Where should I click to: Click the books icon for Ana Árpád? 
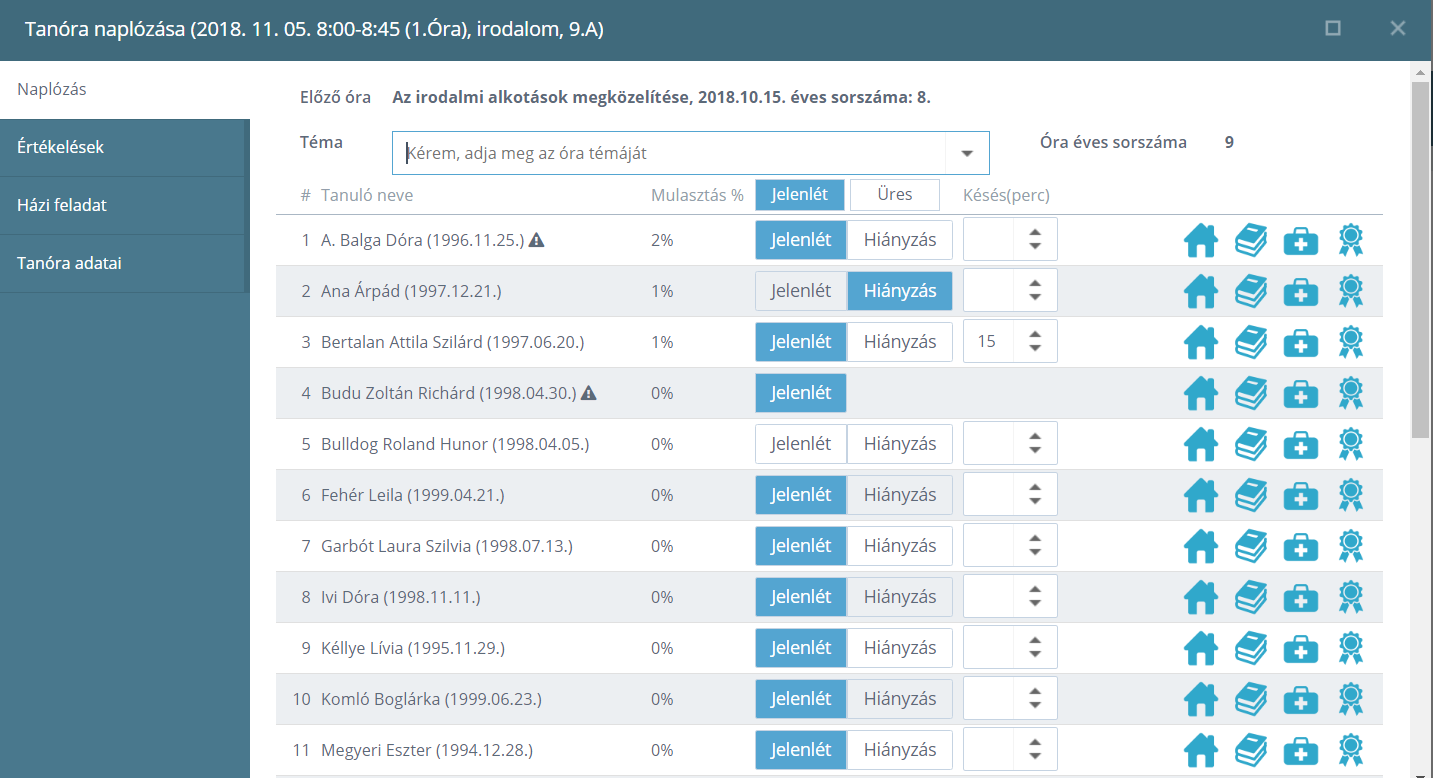(1251, 291)
